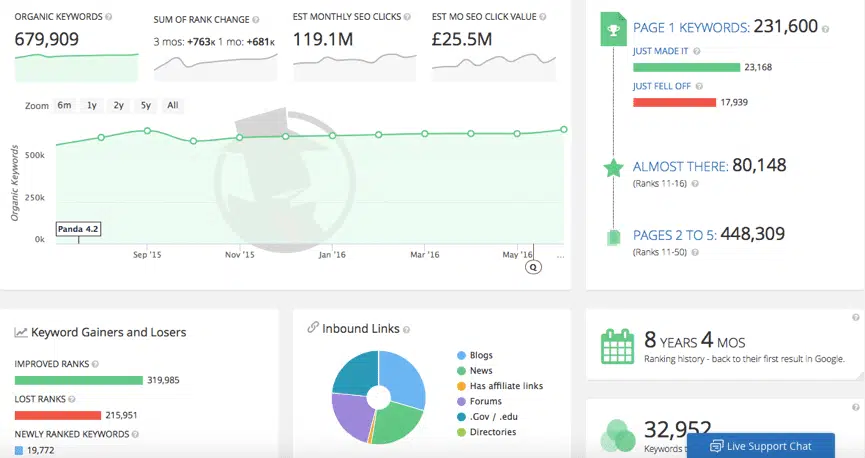Set chart zoom to All
This screenshot has height=458, width=865.
click(173, 105)
